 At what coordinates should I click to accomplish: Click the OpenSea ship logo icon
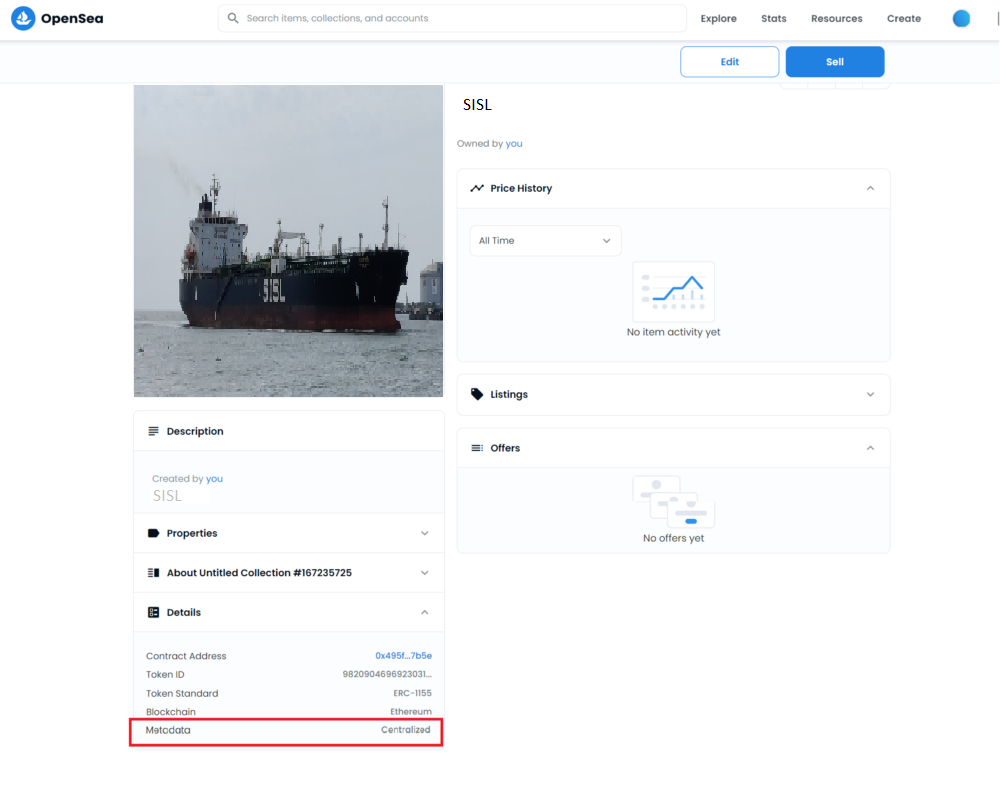[23, 18]
